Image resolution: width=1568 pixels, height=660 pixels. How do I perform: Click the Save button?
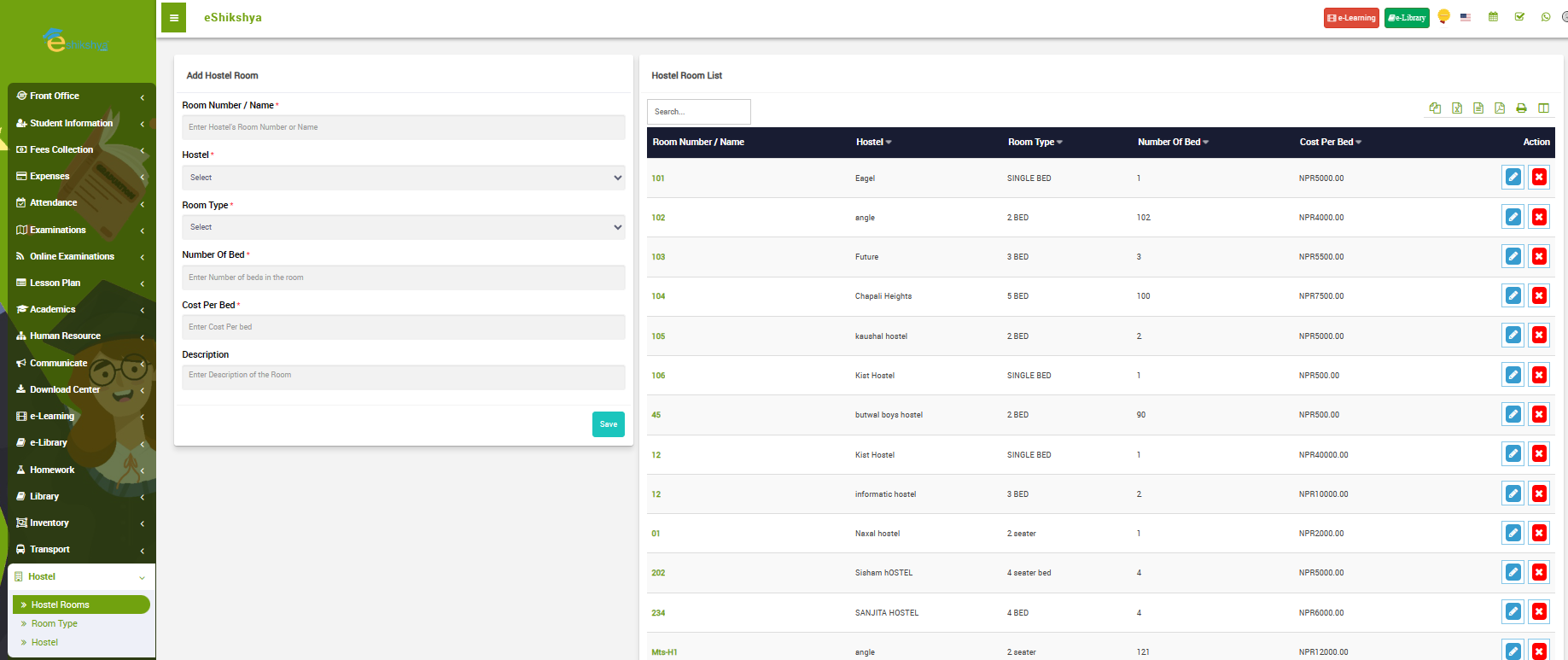click(x=608, y=424)
